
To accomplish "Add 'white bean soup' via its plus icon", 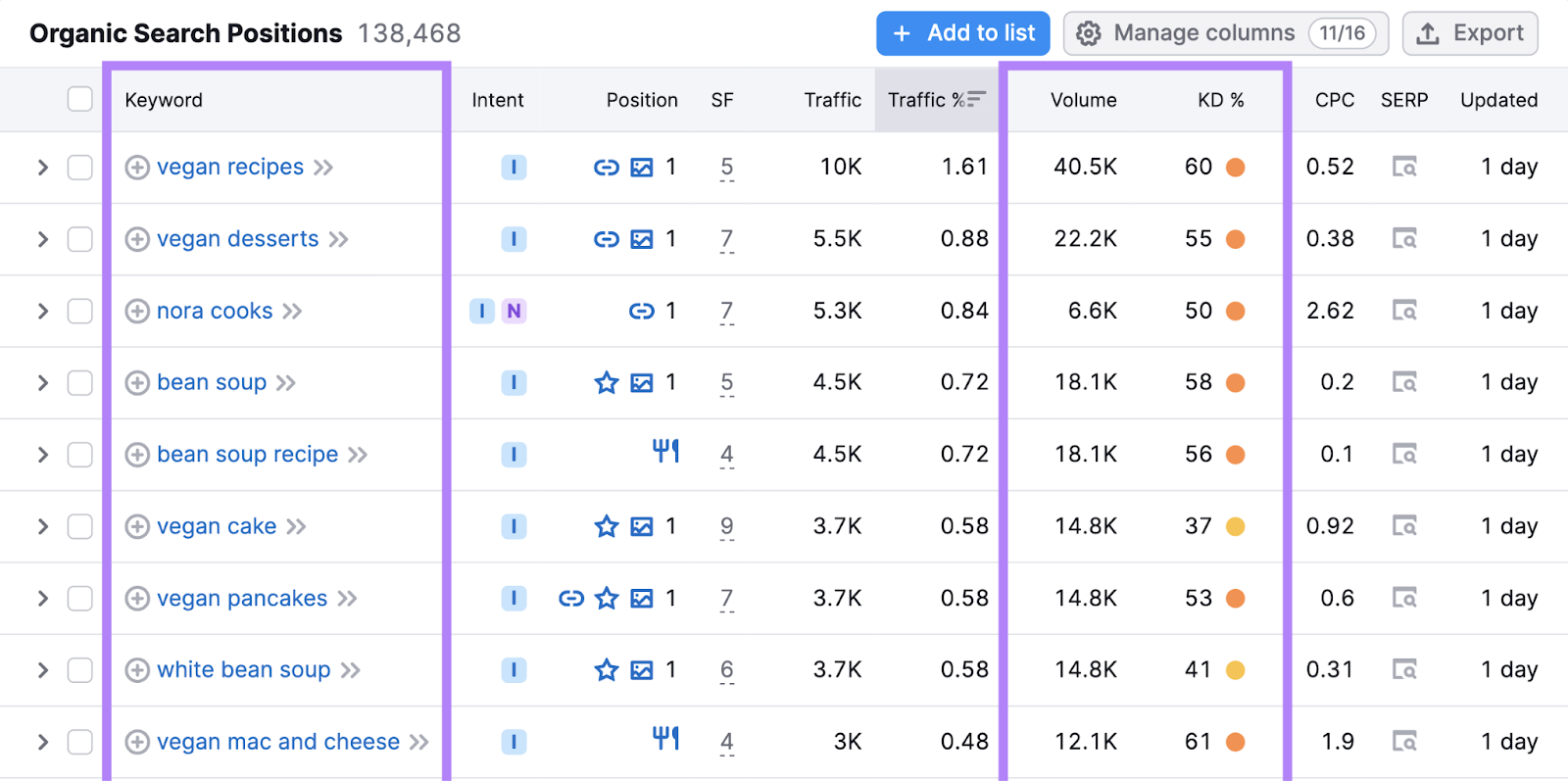I will pos(137,670).
